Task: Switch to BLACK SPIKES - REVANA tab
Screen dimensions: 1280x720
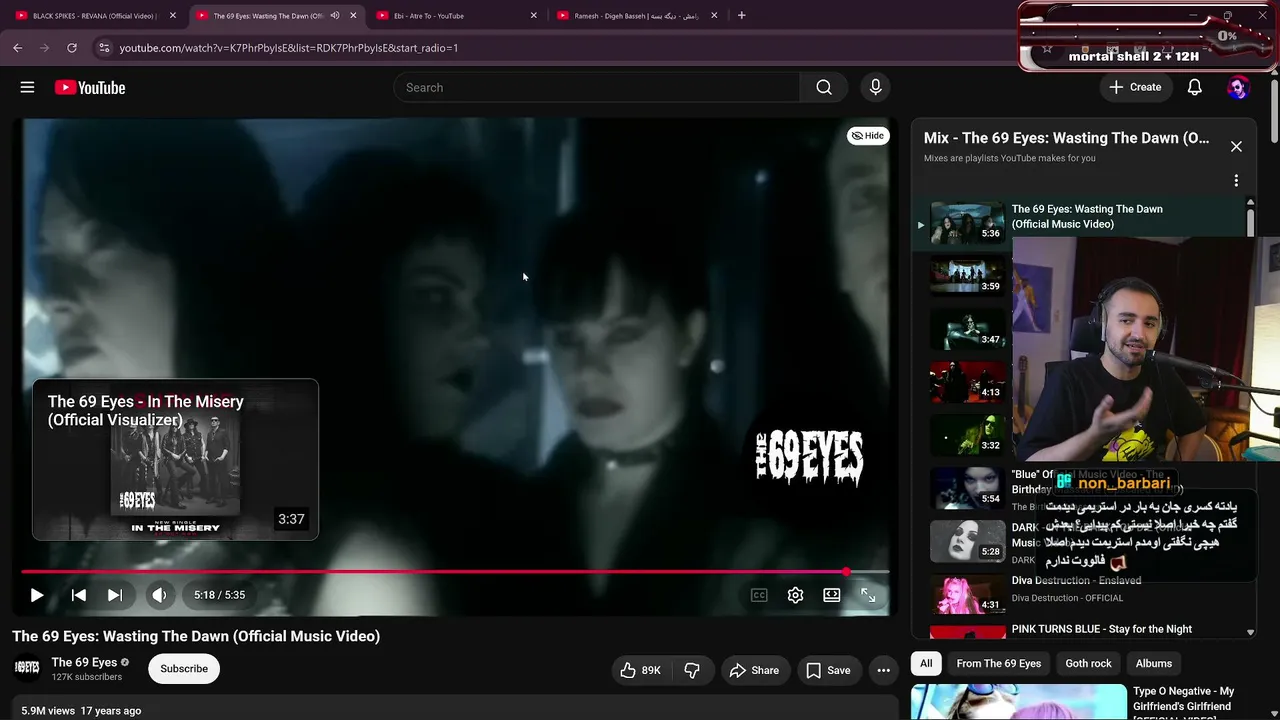Action: [96, 15]
